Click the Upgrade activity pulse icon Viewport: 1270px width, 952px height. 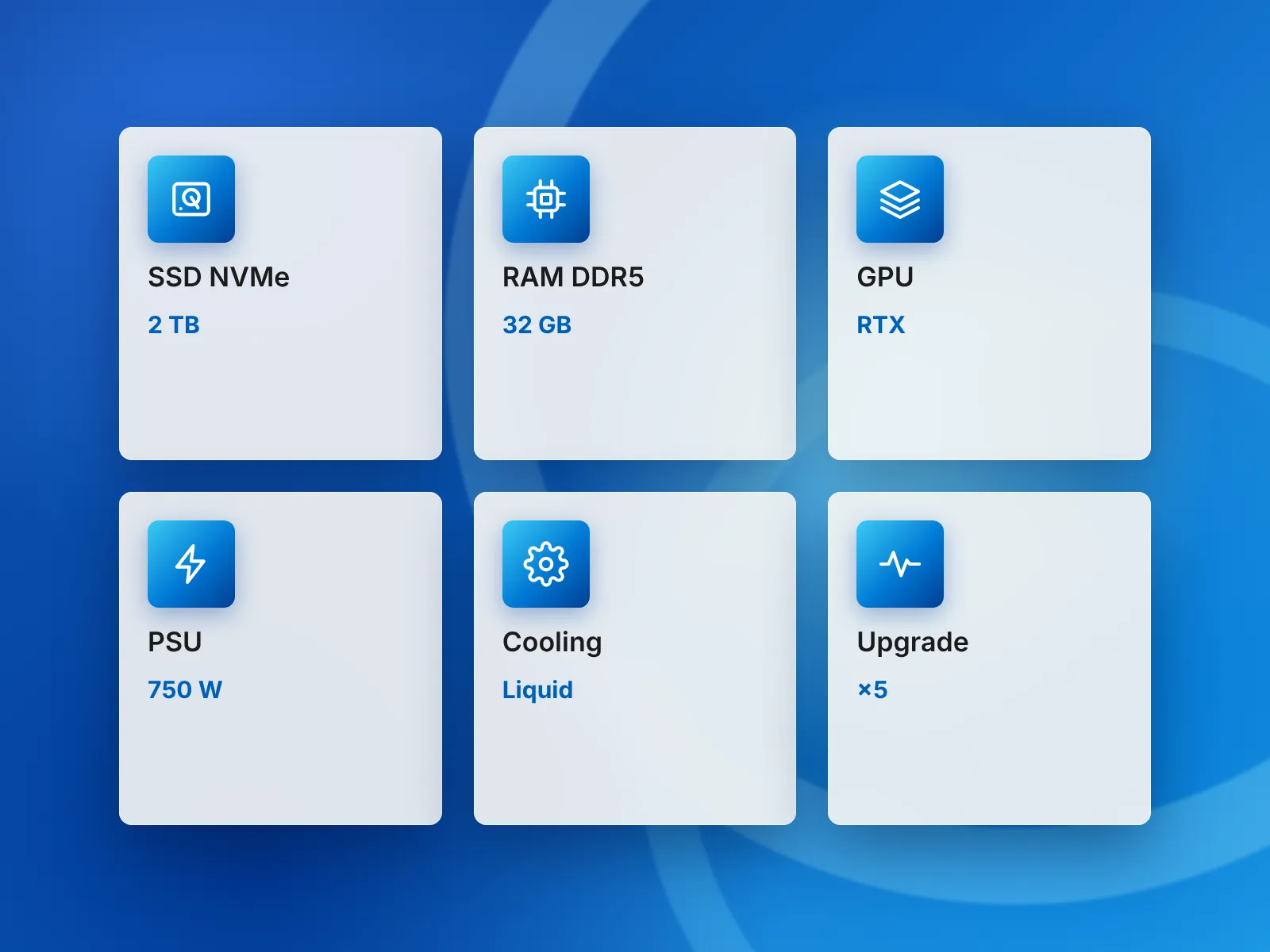[900, 564]
